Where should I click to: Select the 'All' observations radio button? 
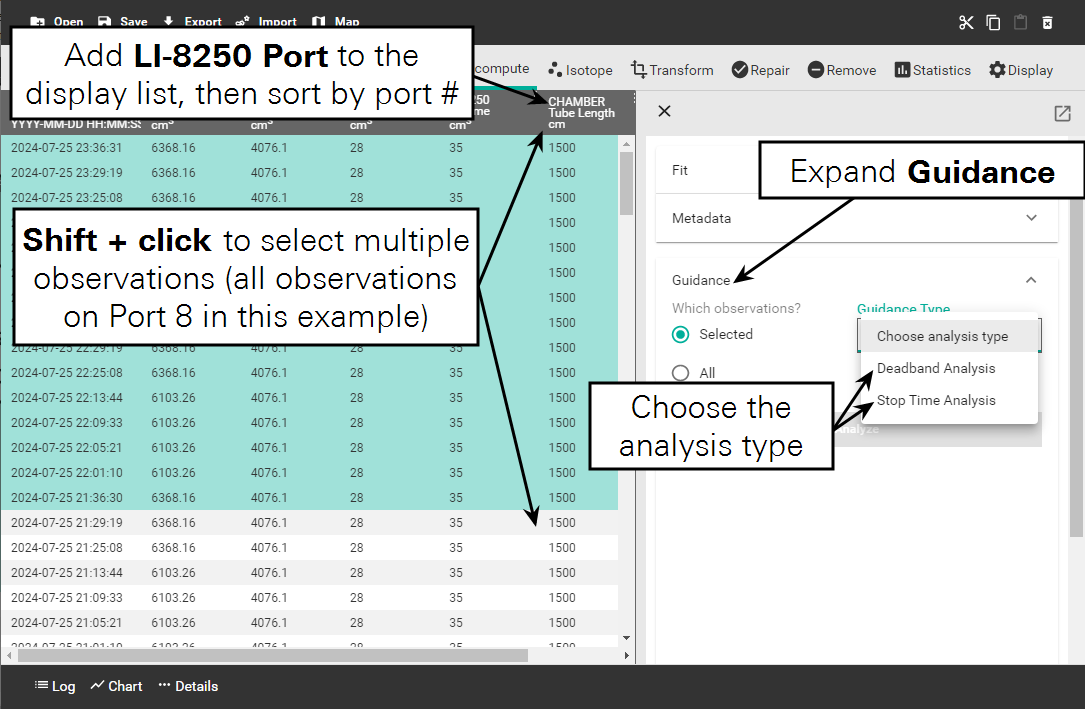click(x=681, y=373)
